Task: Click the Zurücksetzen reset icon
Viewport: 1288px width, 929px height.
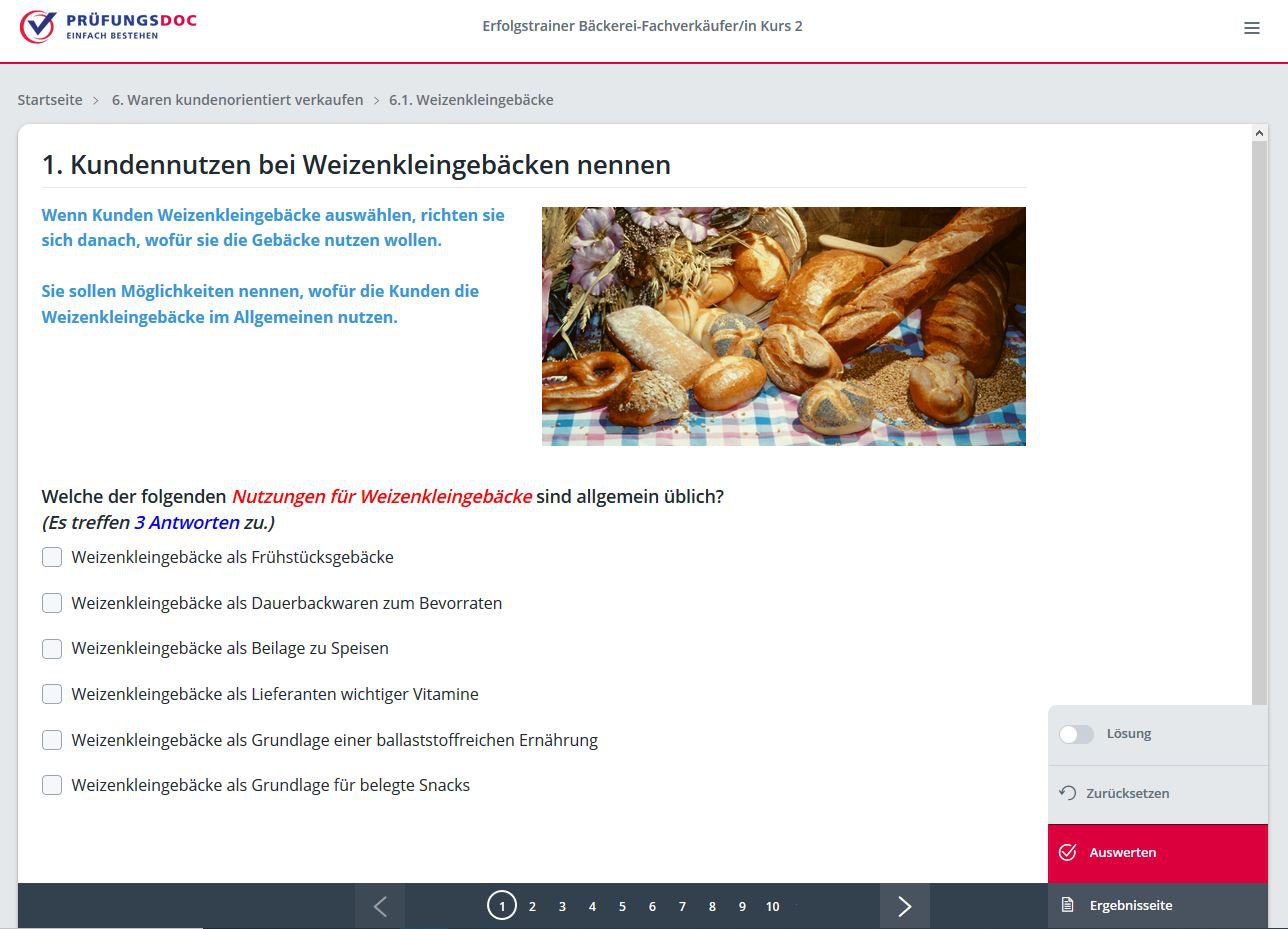Action: tap(1068, 793)
